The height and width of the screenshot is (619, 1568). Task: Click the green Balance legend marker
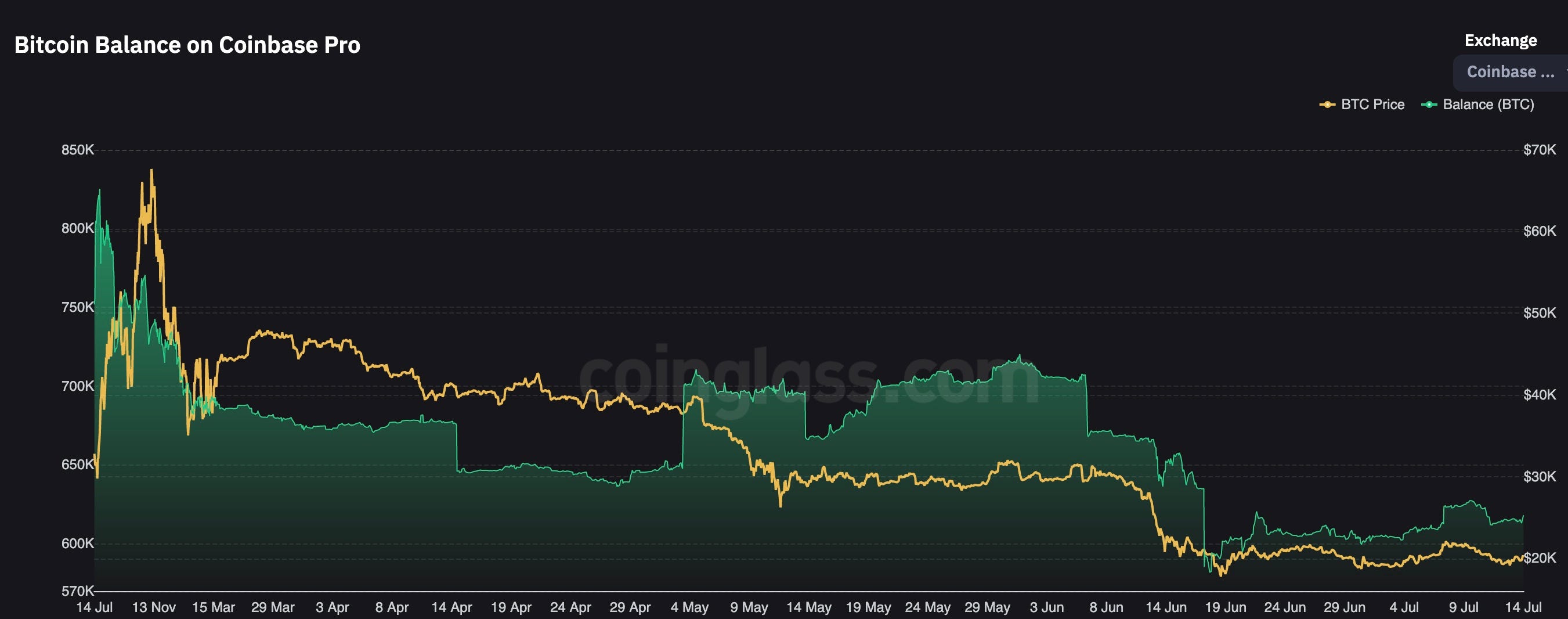coord(1429,105)
